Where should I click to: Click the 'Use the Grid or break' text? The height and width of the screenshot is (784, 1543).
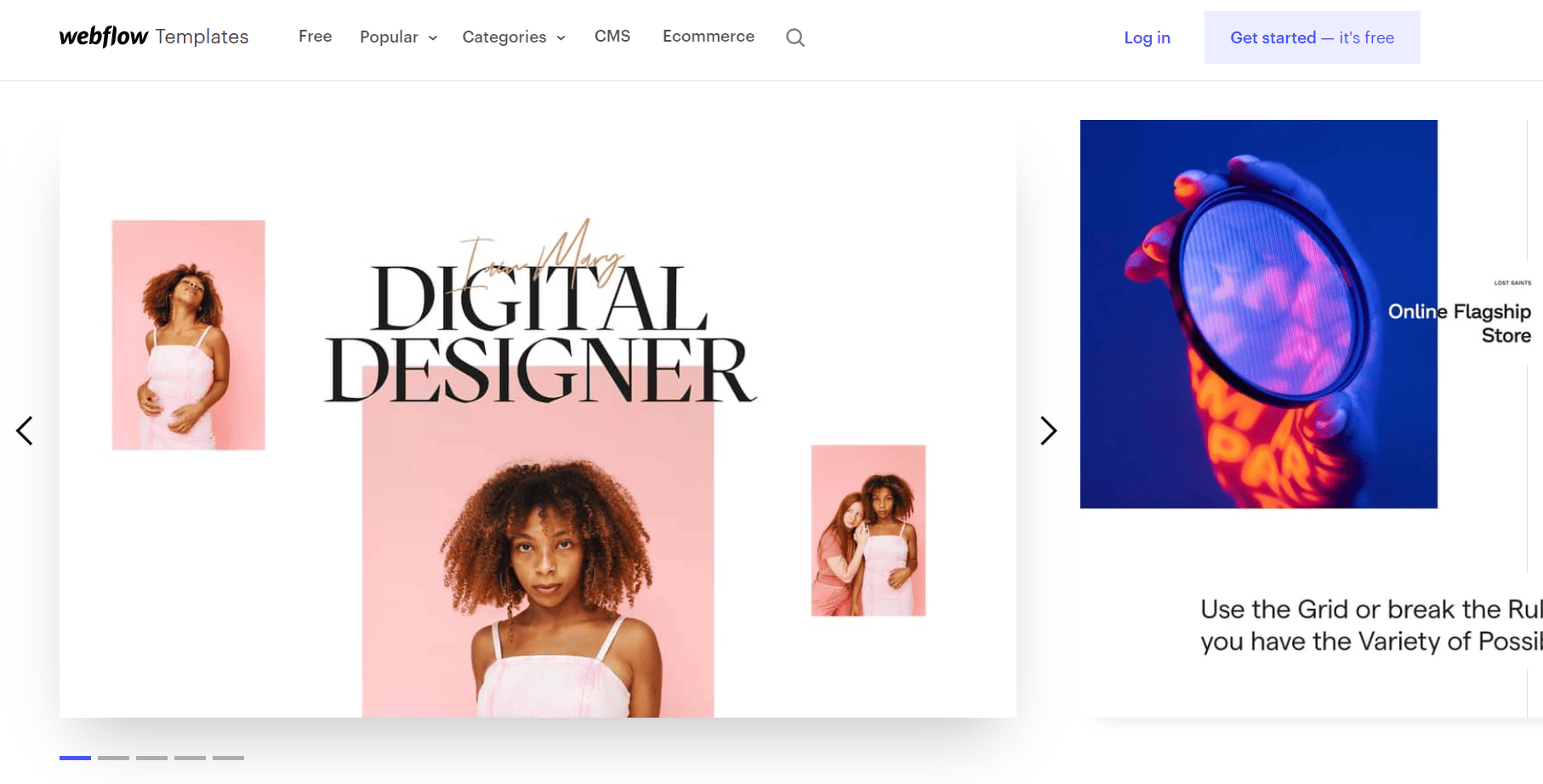[x=1371, y=625]
